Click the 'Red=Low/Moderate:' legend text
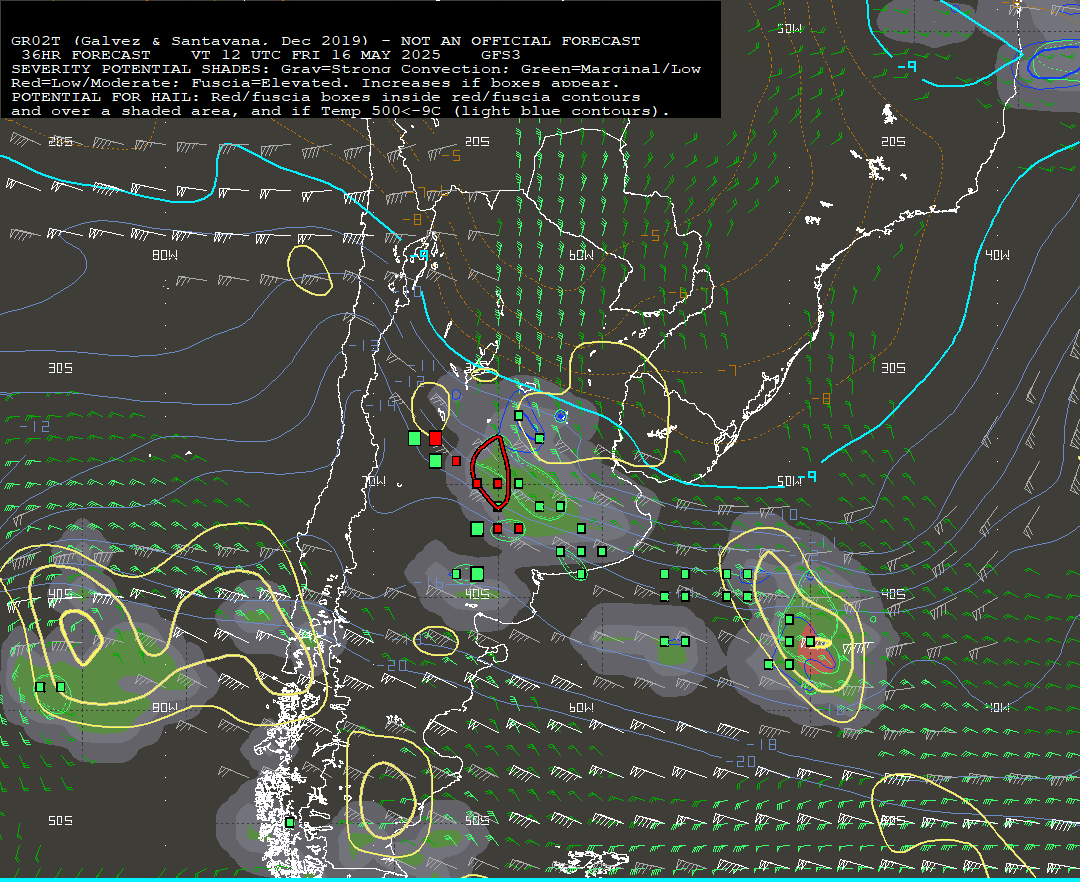This screenshot has width=1080, height=882. (96, 83)
